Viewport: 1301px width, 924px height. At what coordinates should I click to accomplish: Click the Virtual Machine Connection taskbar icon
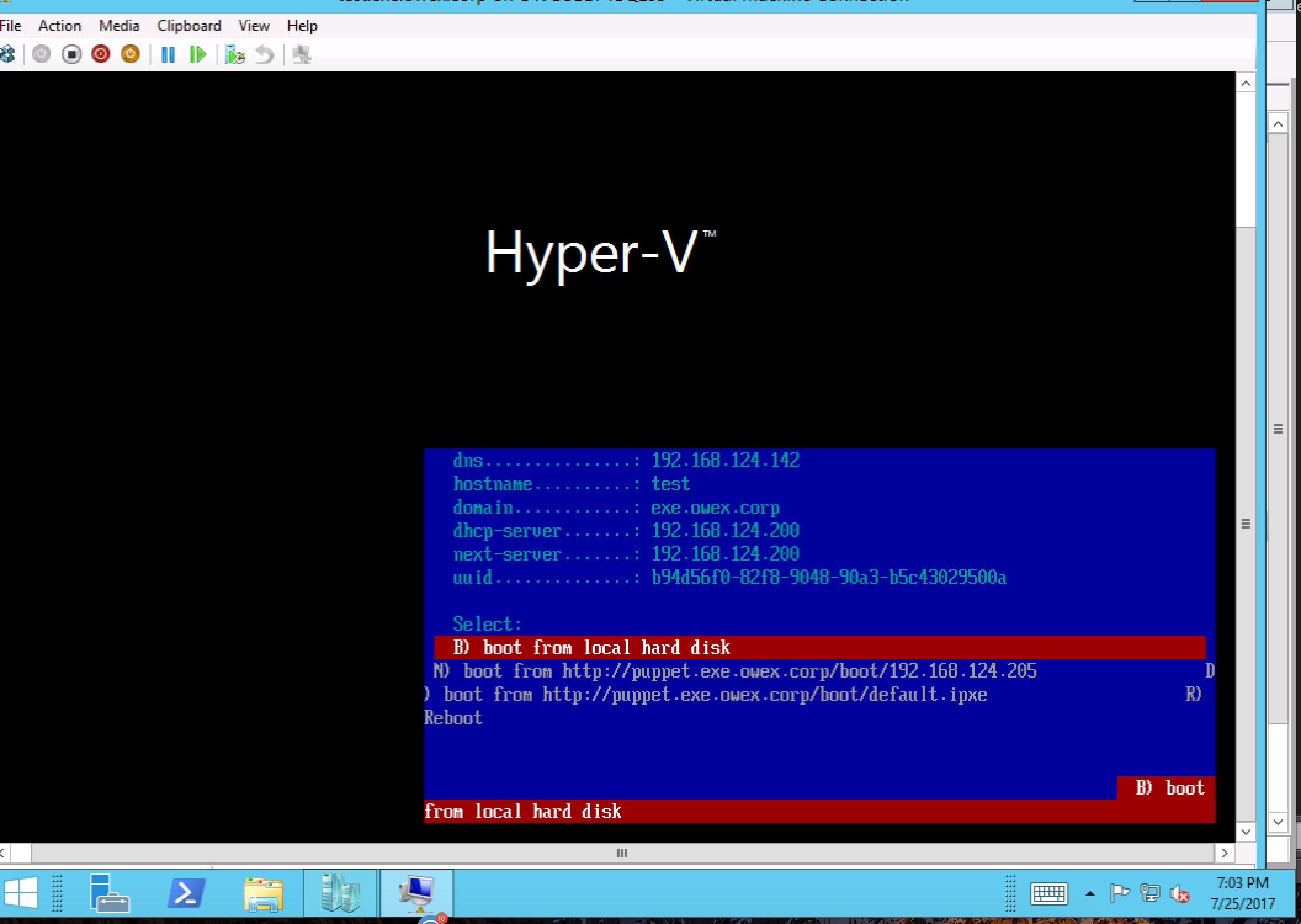tap(417, 893)
